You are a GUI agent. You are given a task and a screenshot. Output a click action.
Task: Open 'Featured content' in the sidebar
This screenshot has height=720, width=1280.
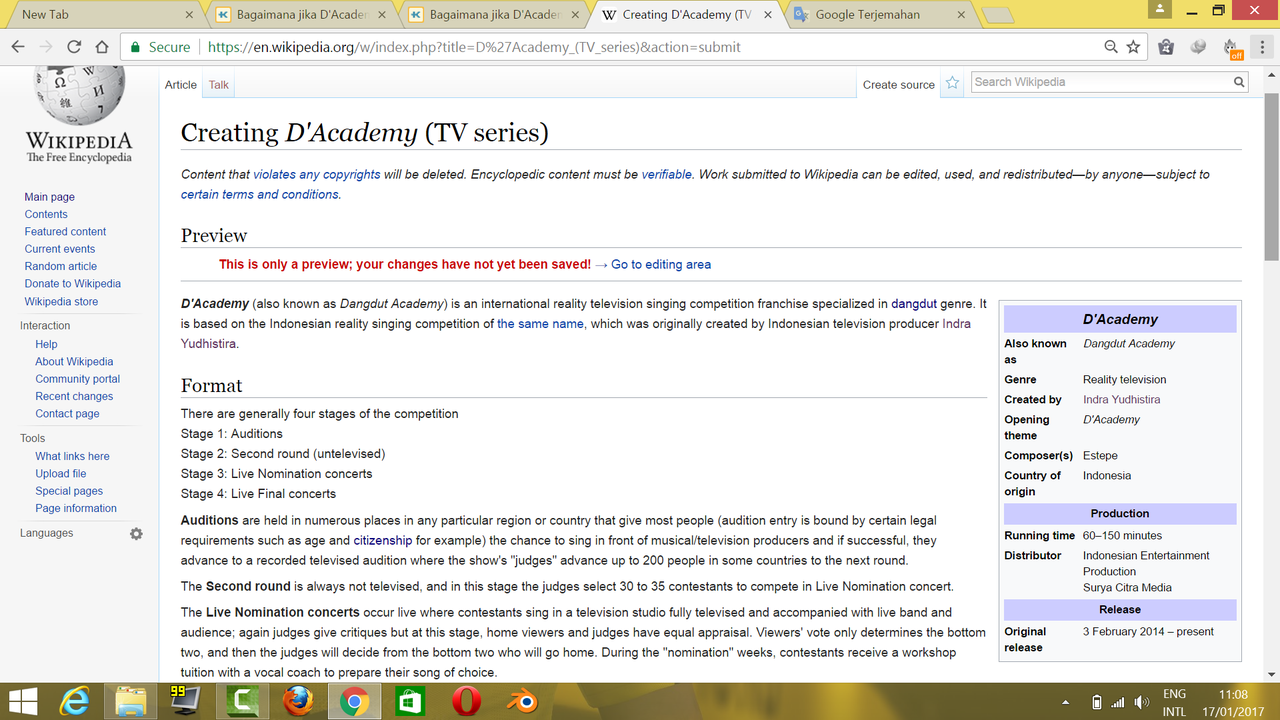point(65,232)
